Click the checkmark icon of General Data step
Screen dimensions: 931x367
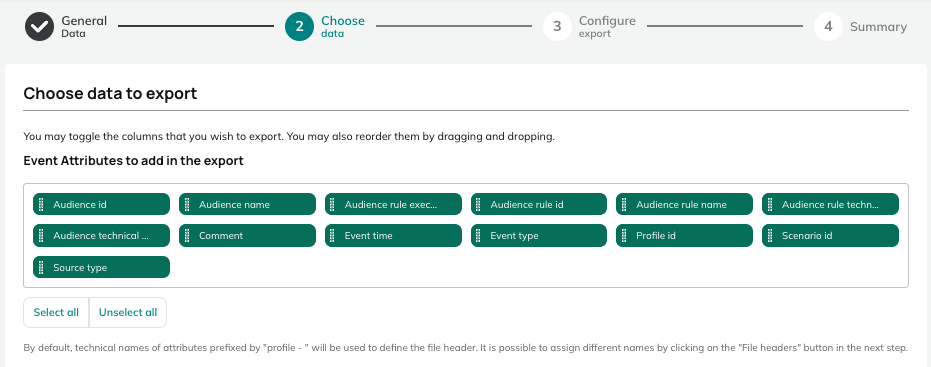click(x=39, y=26)
